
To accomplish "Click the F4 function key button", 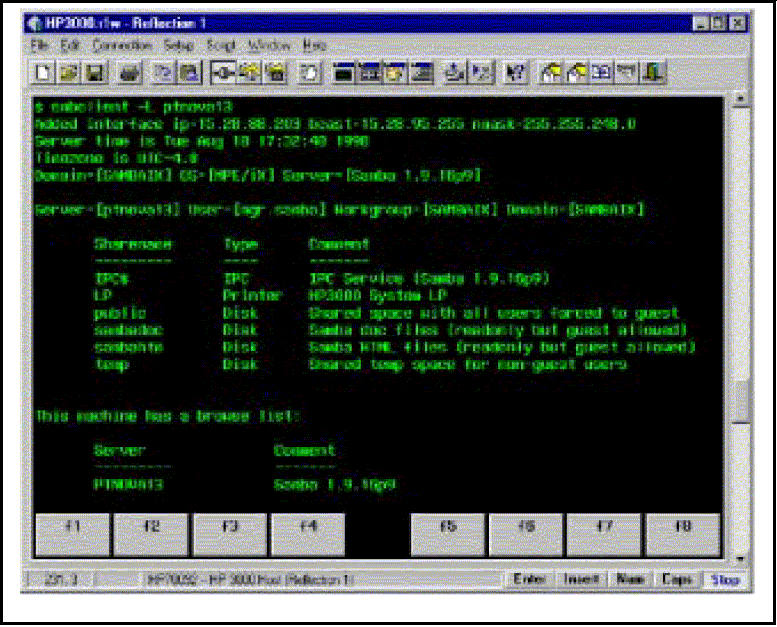I will pyautogui.click(x=308, y=534).
